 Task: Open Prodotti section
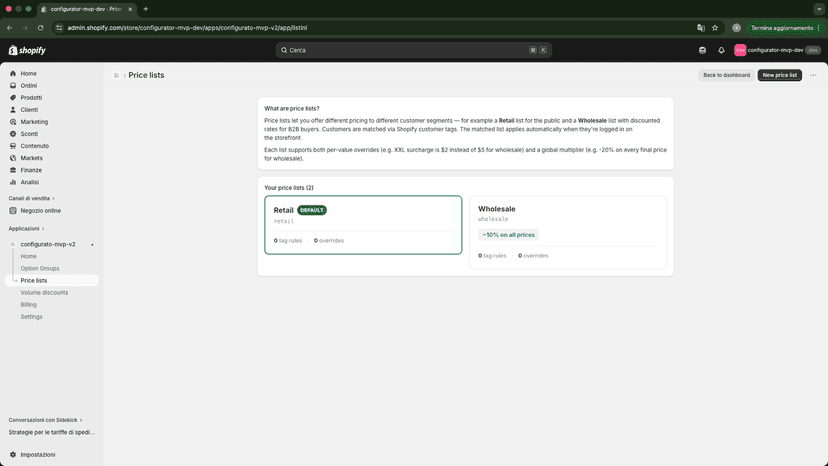pyautogui.click(x=31, y=98)
